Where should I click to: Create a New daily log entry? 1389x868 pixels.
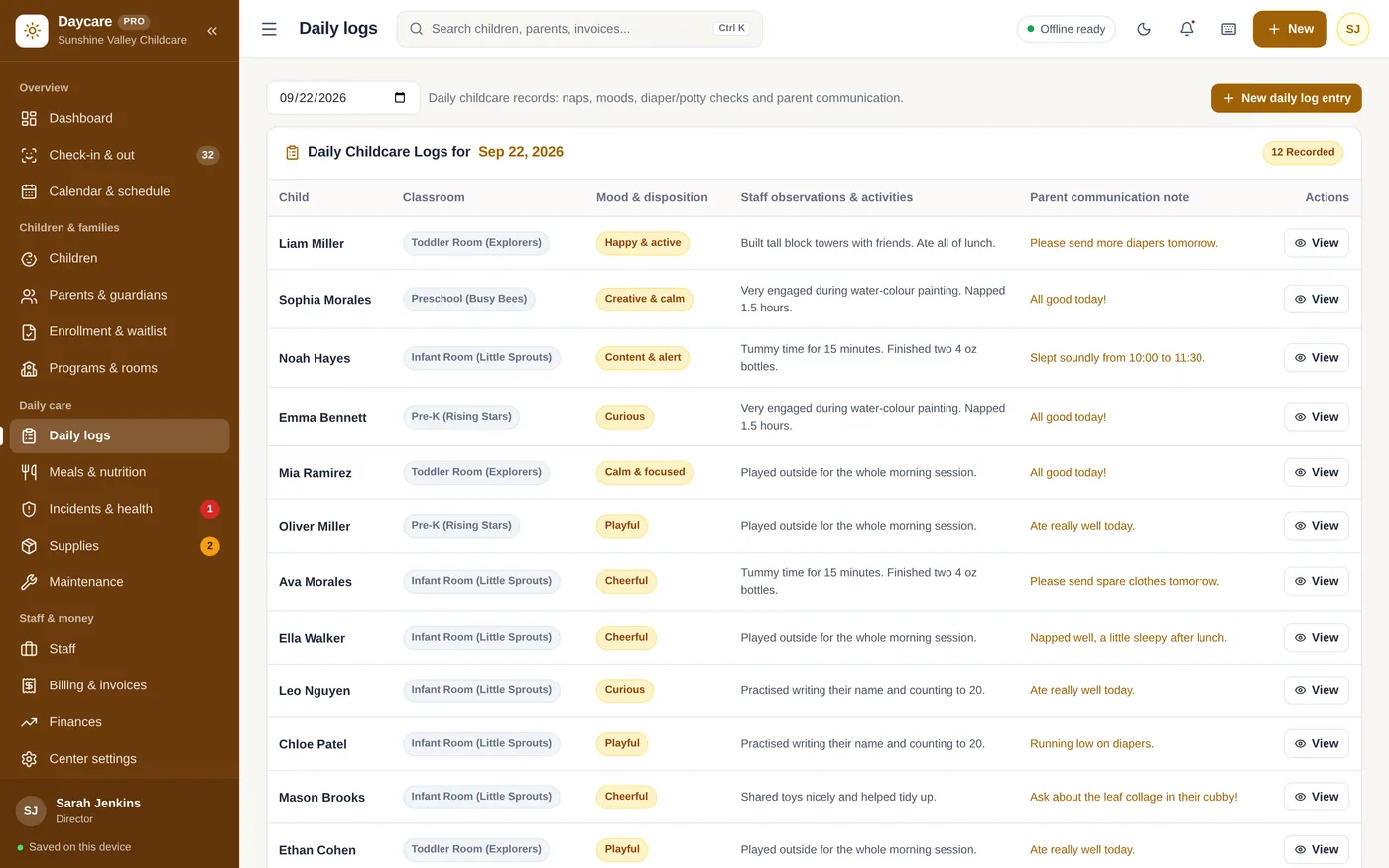click(x=1287, y=98)
